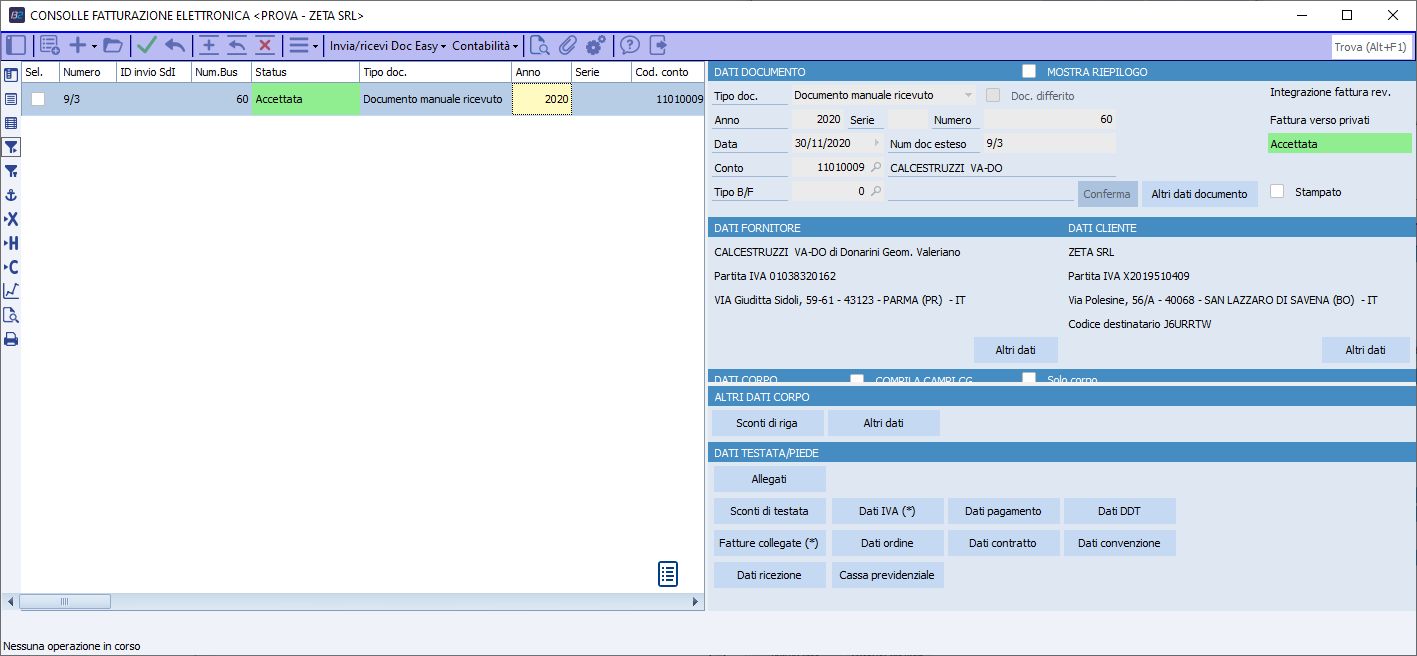Click the C icon in left sidebar

tap(11, 267)
